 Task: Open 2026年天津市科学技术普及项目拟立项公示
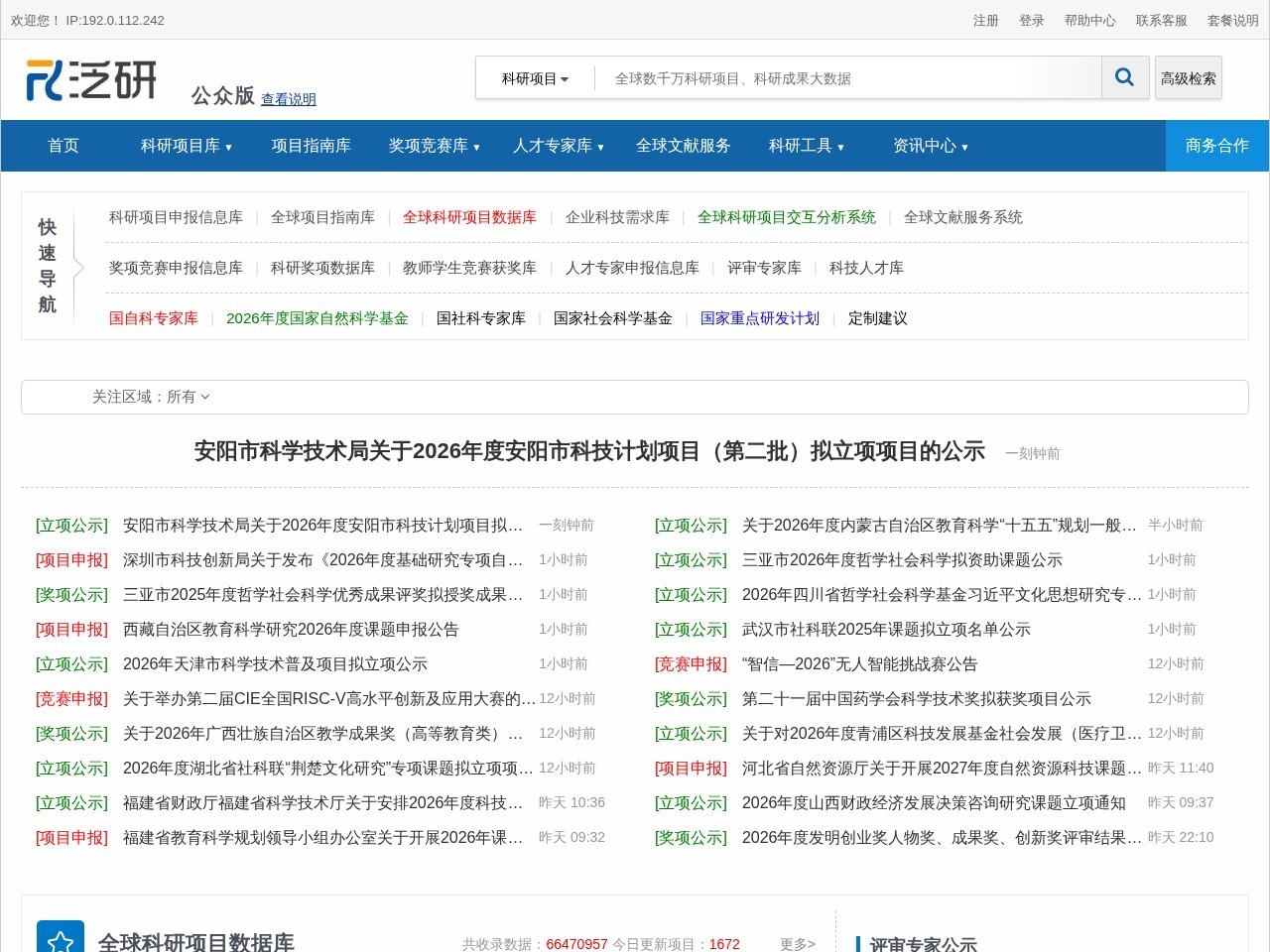click(275, 664)
